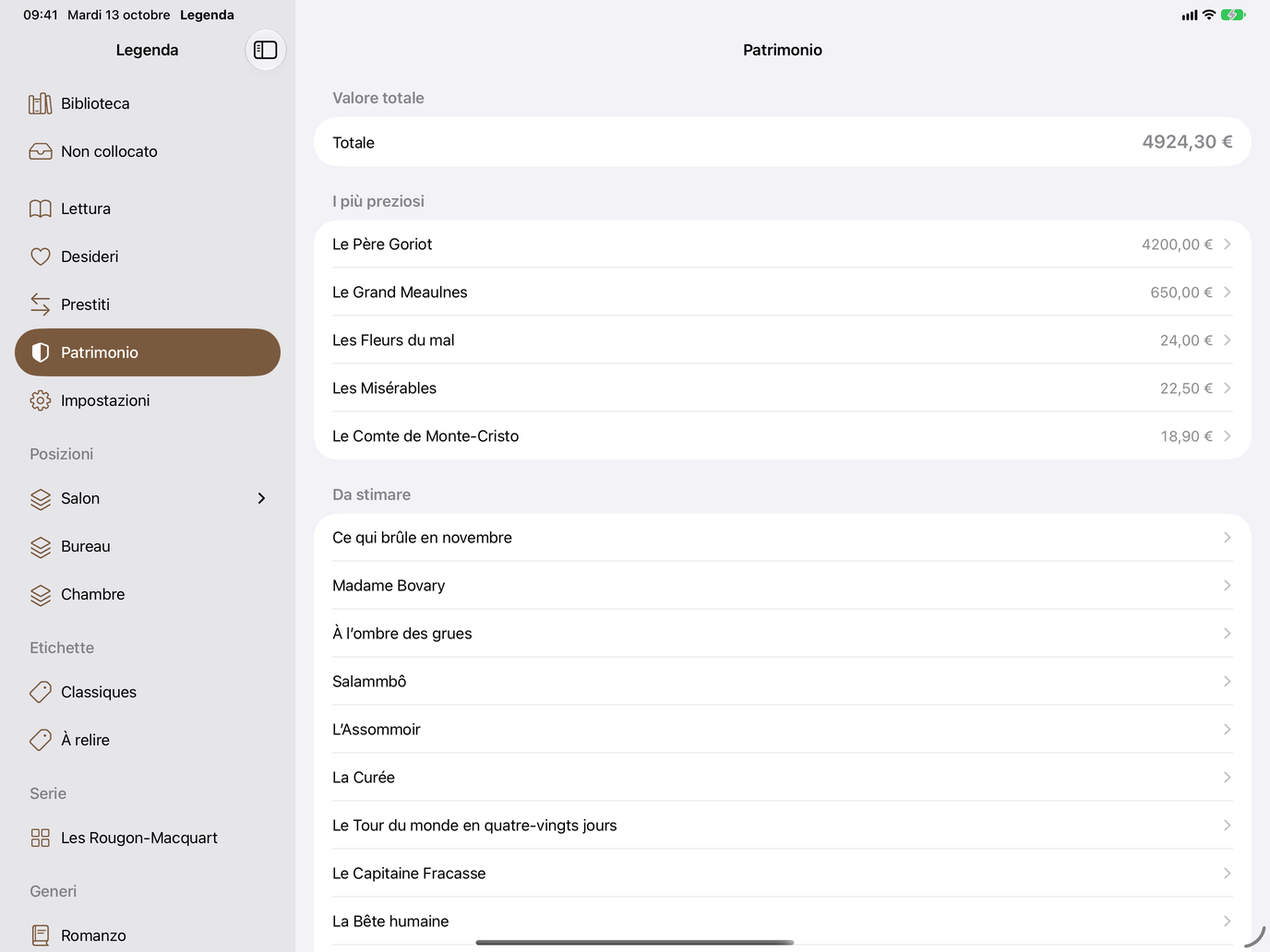The height and width of the screenshot is (952, 1270).
Task: Click the Chambre stack icon
Action: 41,594
